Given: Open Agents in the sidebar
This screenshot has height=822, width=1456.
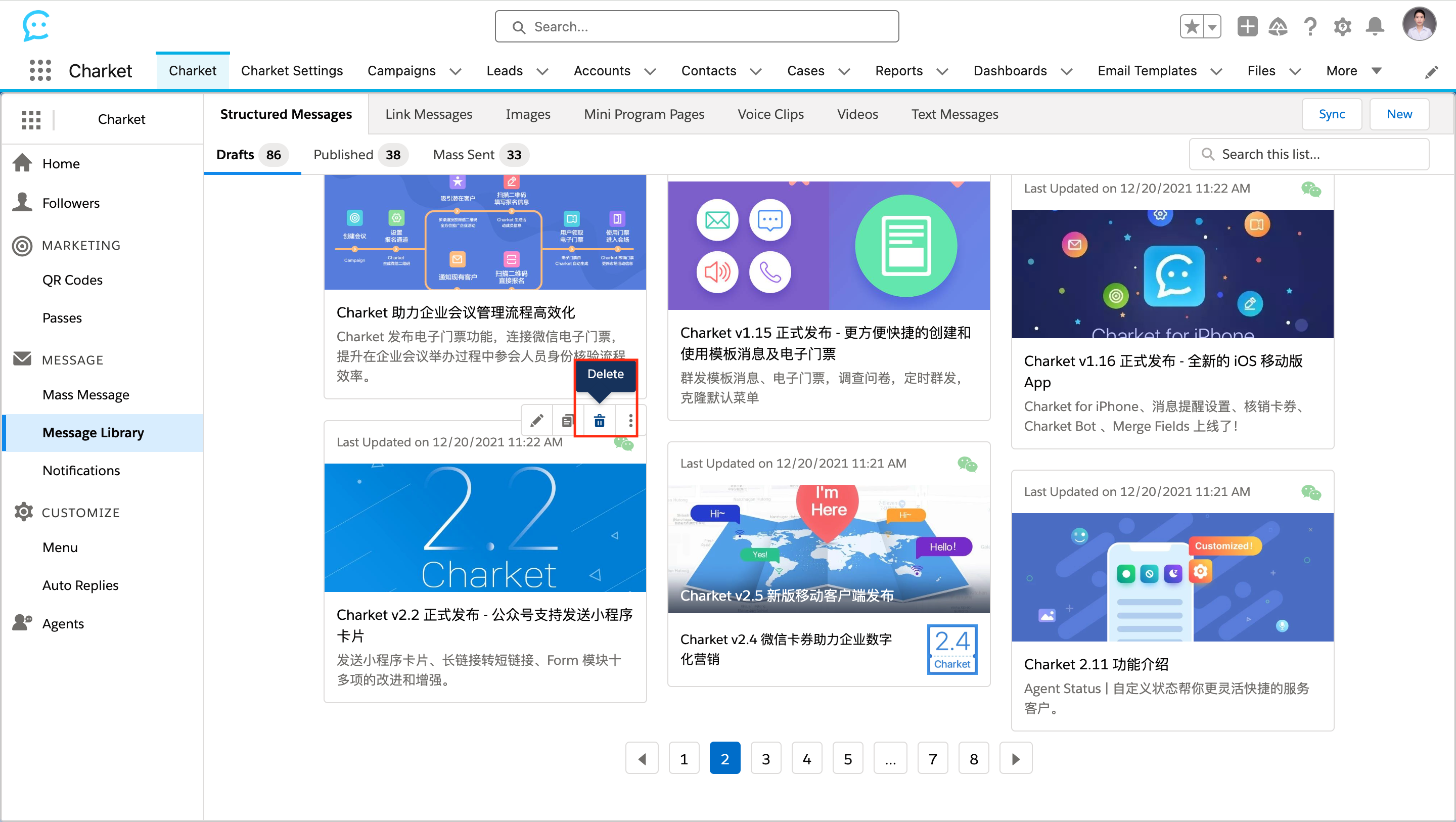Looking at the screenshot, I should point(63,623).
